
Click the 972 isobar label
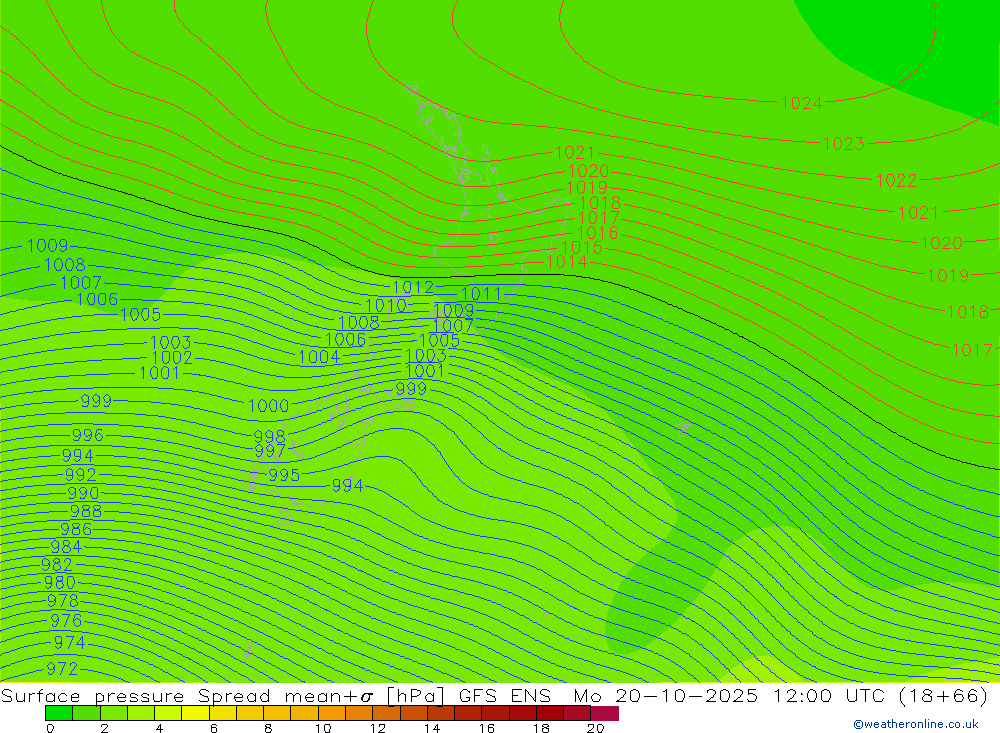coord(62,669)
